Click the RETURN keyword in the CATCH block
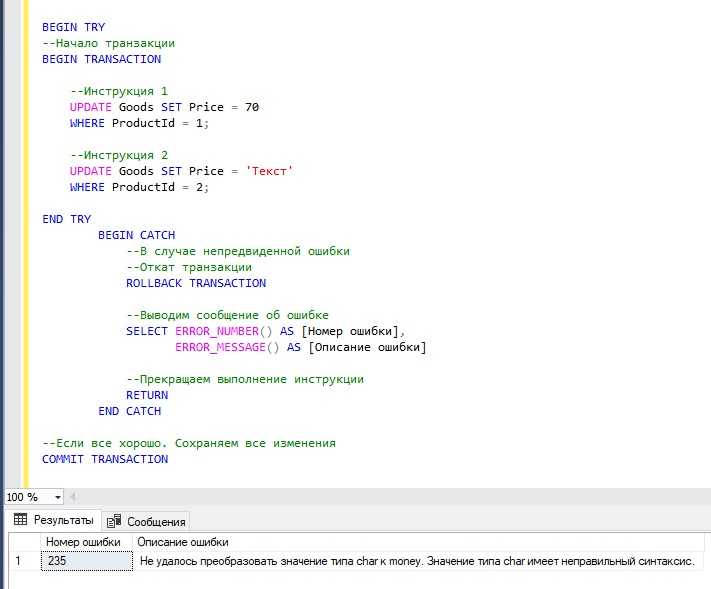 click(147, 395)
